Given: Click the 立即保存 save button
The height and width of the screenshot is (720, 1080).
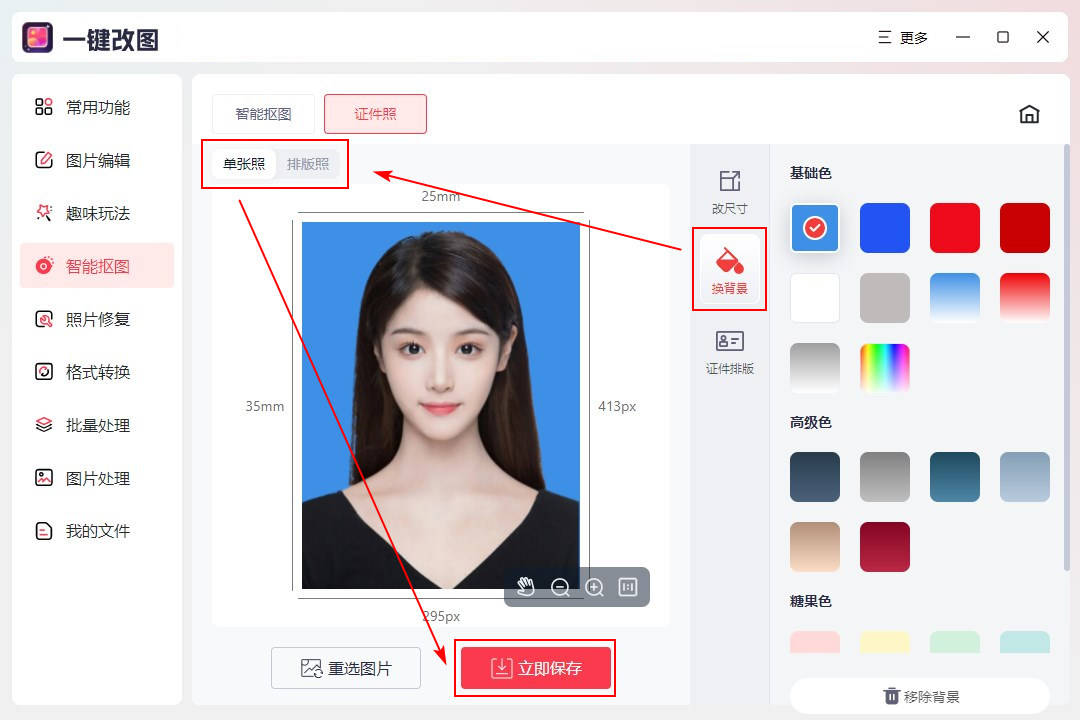Looking at the screenshot, I should (535, 668).
